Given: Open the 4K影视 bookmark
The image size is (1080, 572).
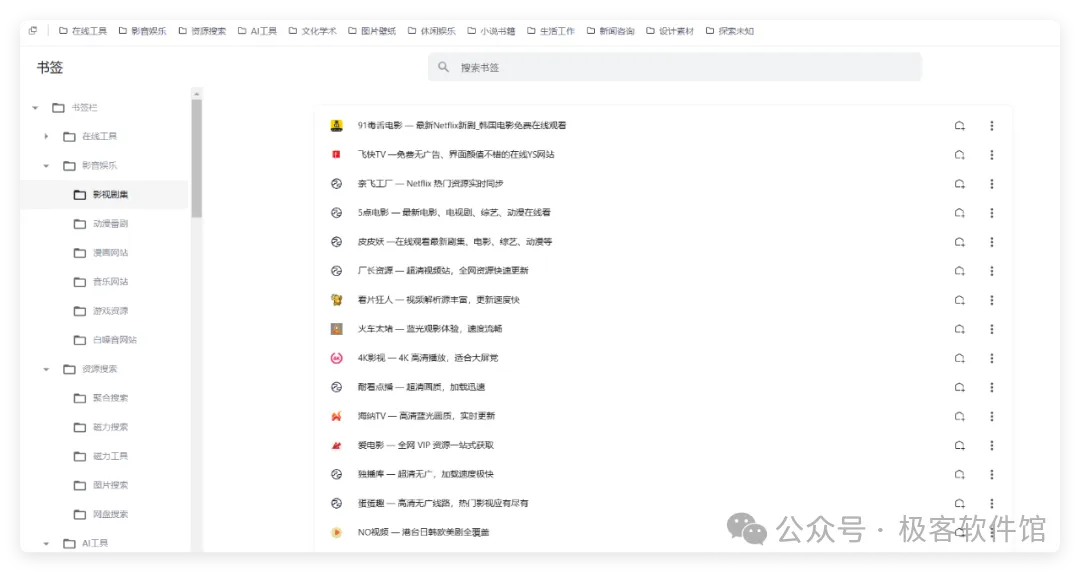Looking at the screenshot, I should [428, 358].
